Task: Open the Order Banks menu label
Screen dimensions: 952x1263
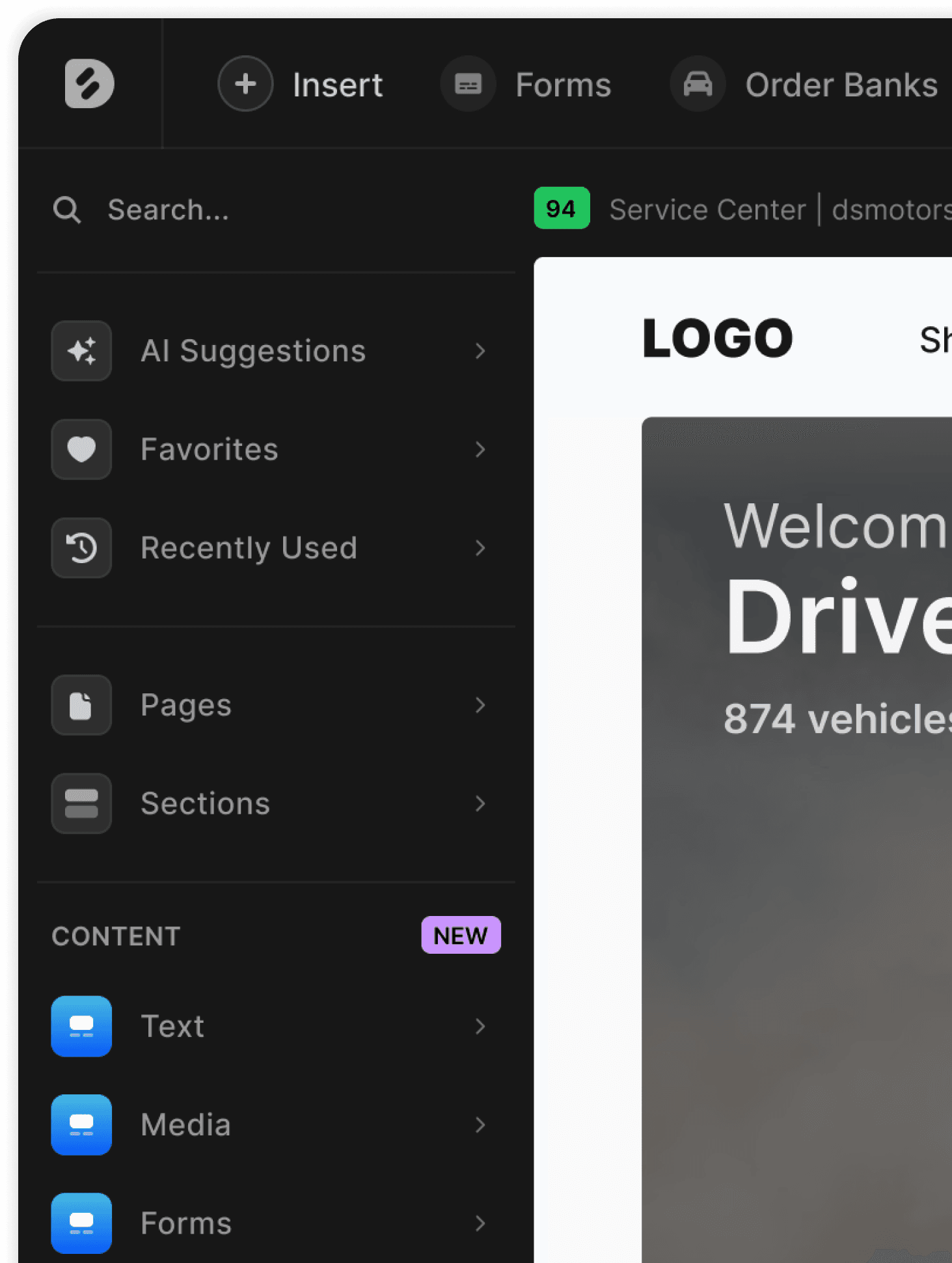Action: tap(841, 85)
